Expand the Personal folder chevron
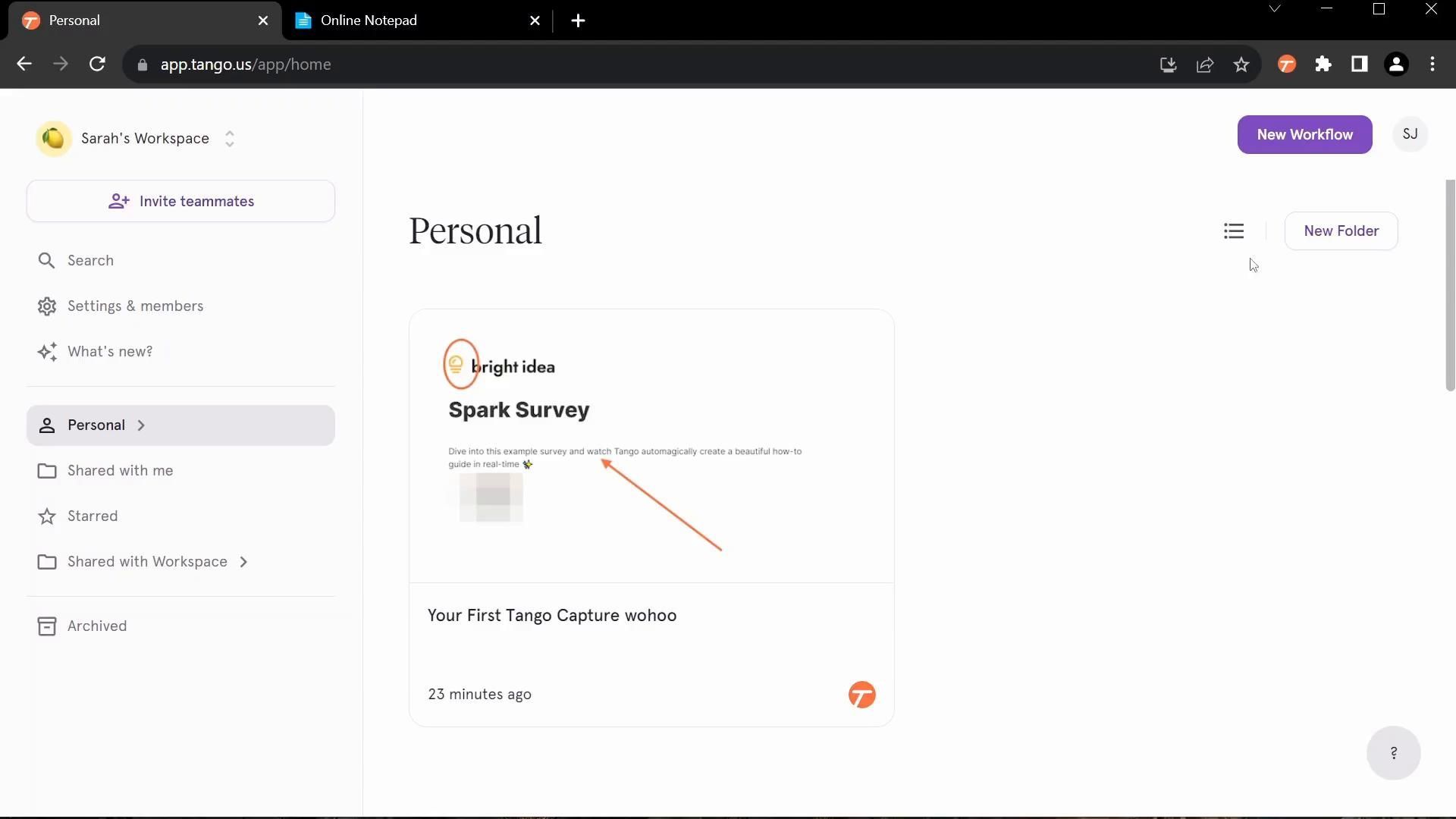The image size is (1456, 819). (x=141, y=425)
